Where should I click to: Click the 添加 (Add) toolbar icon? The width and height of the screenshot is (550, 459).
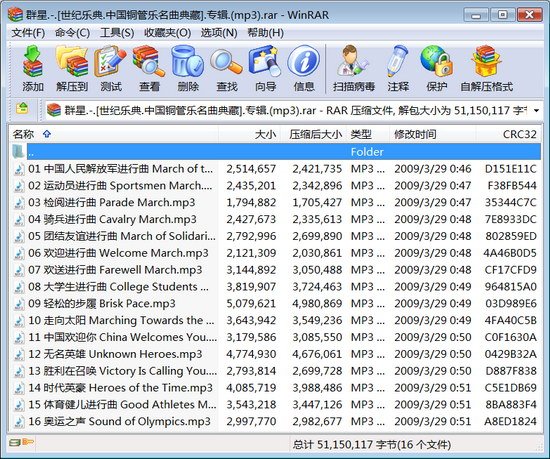33,68
